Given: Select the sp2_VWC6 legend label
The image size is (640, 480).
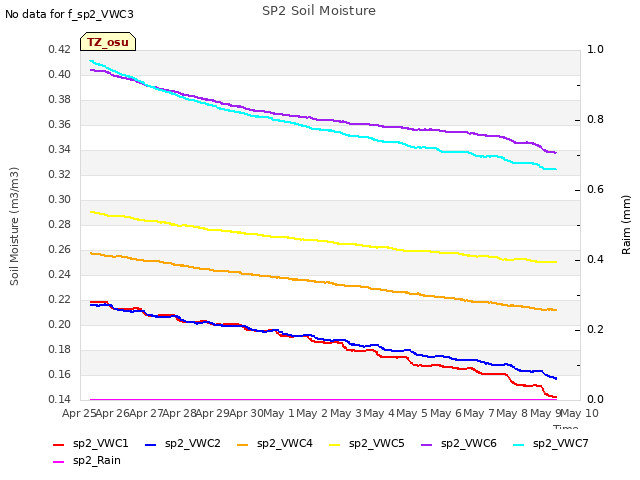Looking at the screenshot, I should (x=469, y=444).
